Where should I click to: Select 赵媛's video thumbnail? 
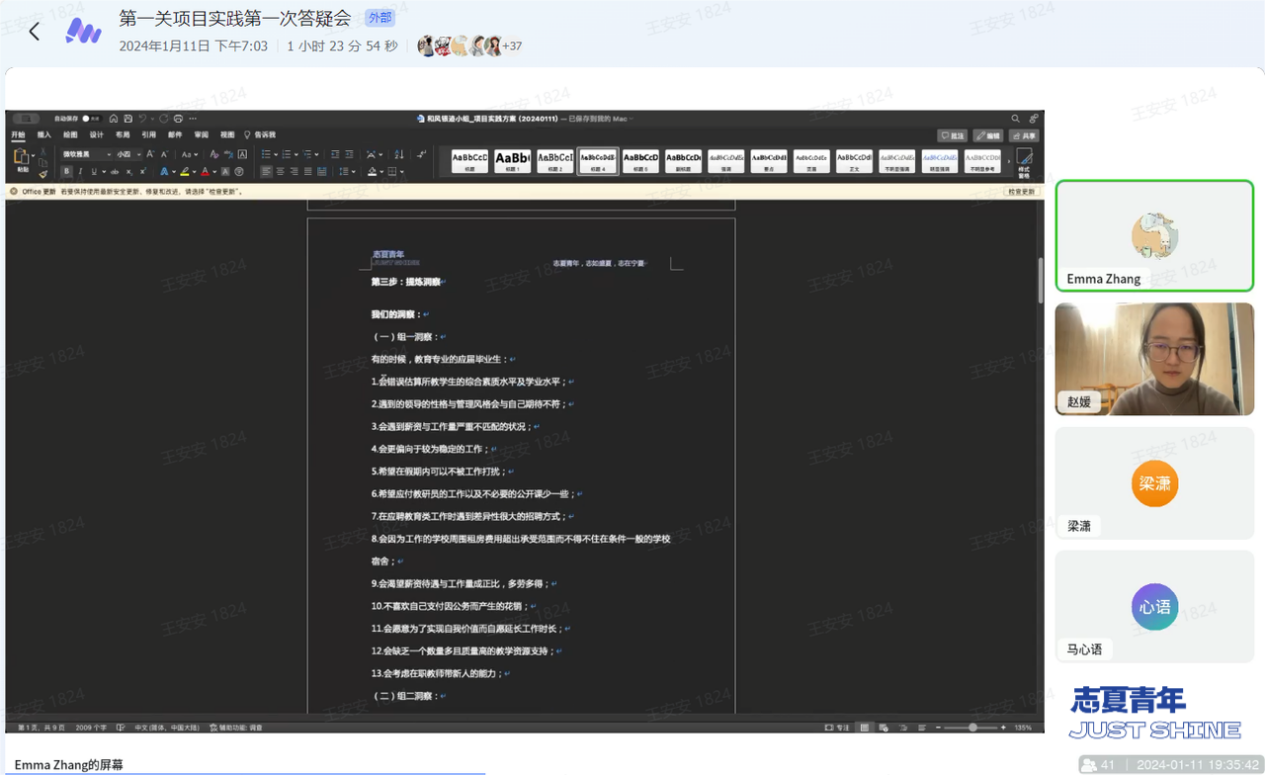[1154, 359]
